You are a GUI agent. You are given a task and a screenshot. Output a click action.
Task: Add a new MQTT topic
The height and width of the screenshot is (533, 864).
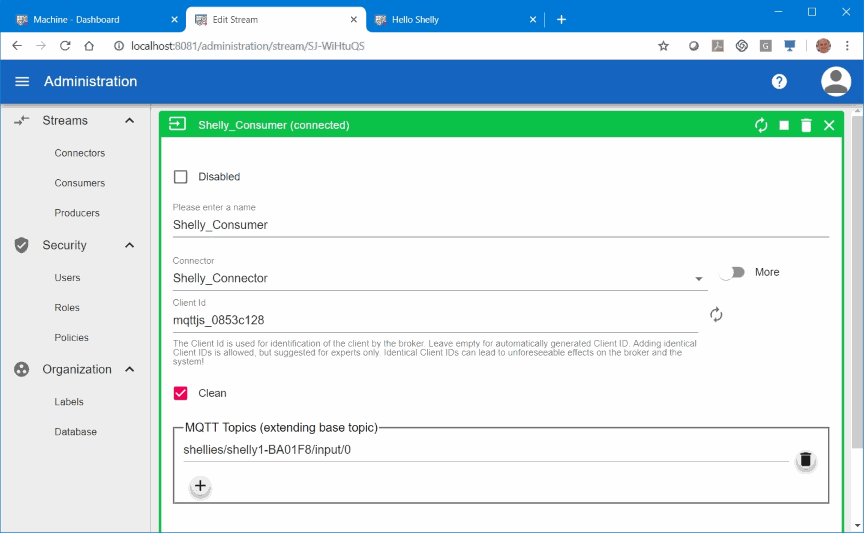200,486
